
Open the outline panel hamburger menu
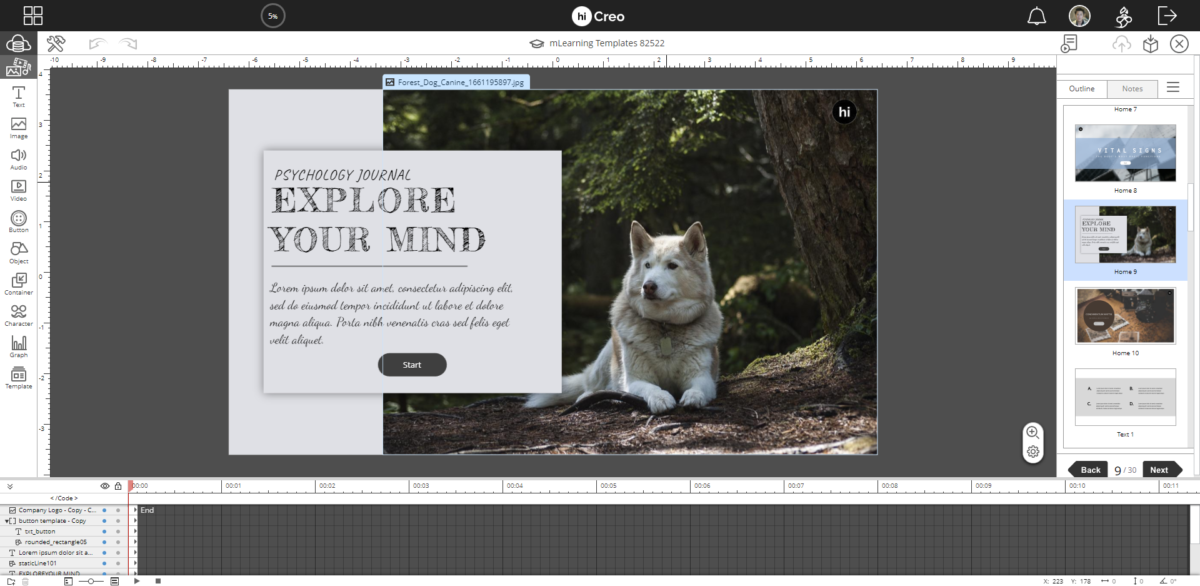[1173, 88]
